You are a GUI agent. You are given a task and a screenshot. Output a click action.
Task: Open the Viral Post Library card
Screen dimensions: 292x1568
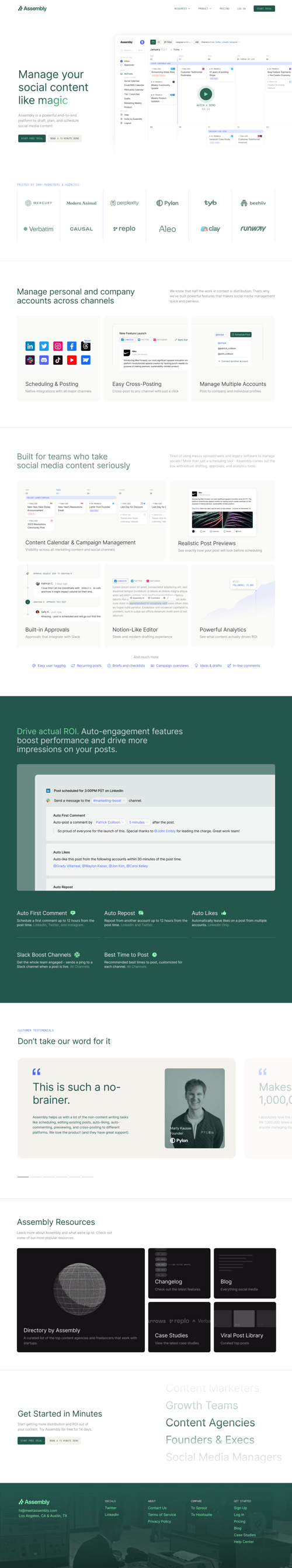(x=245, y=1327)
